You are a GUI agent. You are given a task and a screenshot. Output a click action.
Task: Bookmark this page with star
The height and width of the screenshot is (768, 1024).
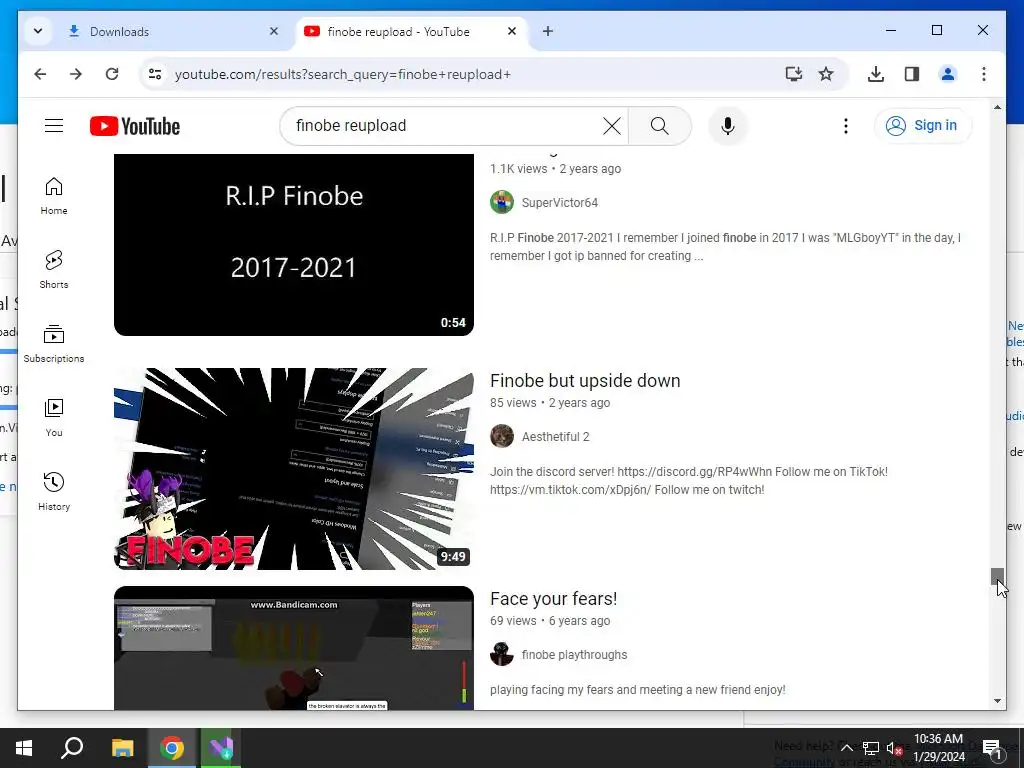(x=826, y=74)
